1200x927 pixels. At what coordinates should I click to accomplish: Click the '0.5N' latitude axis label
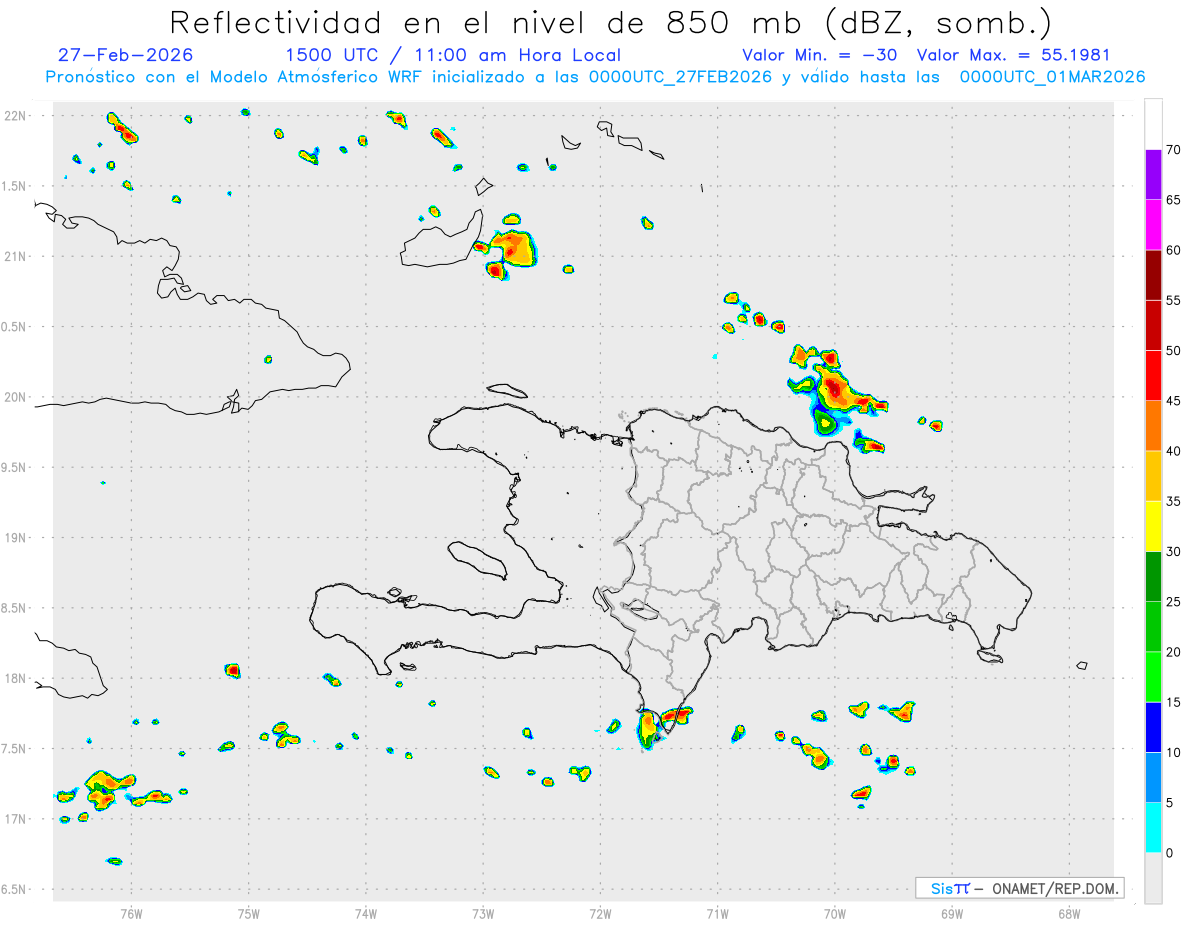[x=15, y=327]
